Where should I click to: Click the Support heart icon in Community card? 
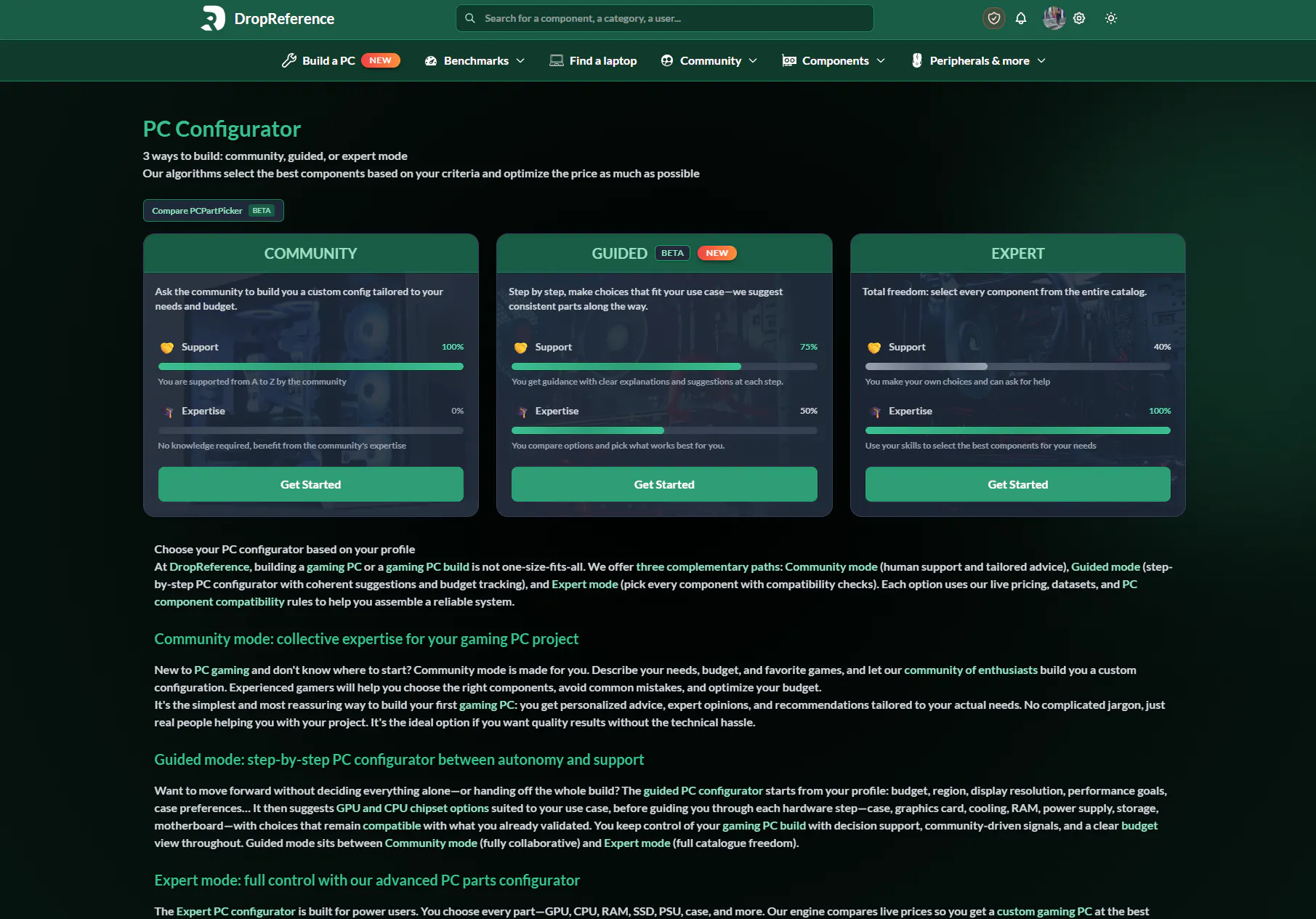167,348
